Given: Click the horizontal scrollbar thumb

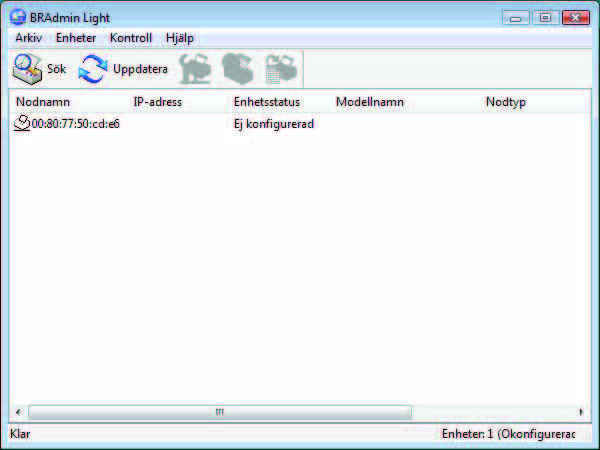Looking at the screenshot, I should click(x=220, y=412).
